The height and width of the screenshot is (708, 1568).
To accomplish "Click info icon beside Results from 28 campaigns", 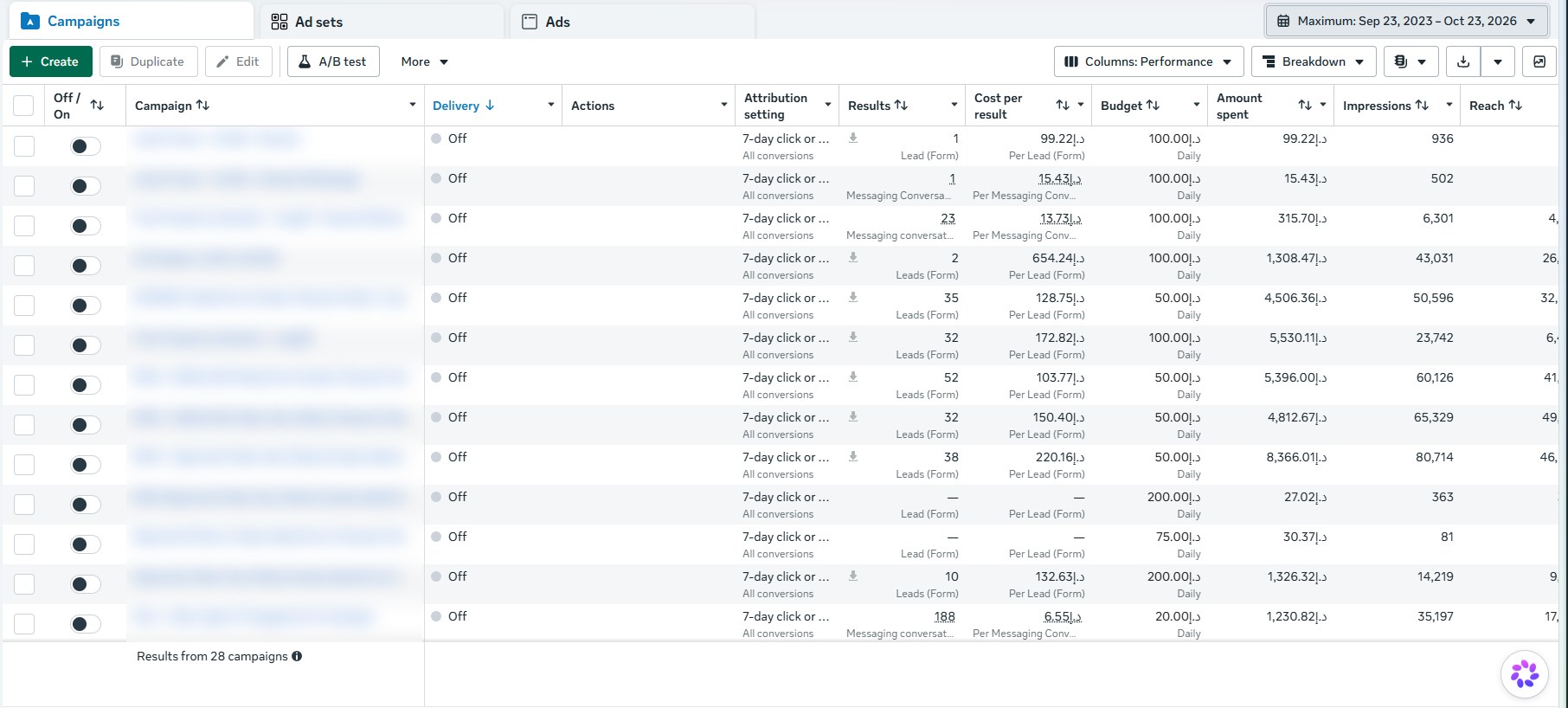I will 297,656.
